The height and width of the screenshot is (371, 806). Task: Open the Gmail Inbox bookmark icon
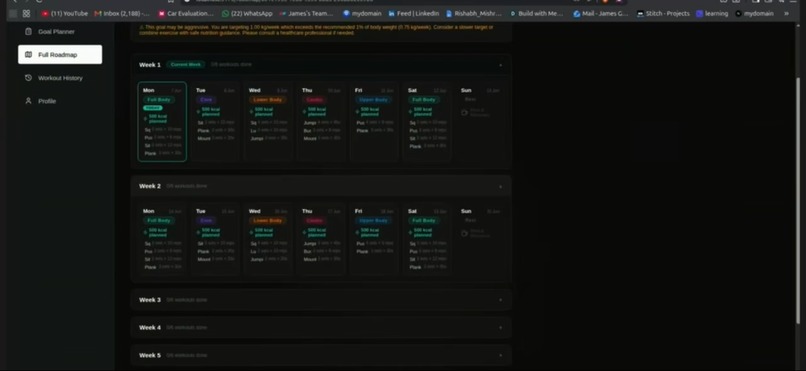click(98, 14)
